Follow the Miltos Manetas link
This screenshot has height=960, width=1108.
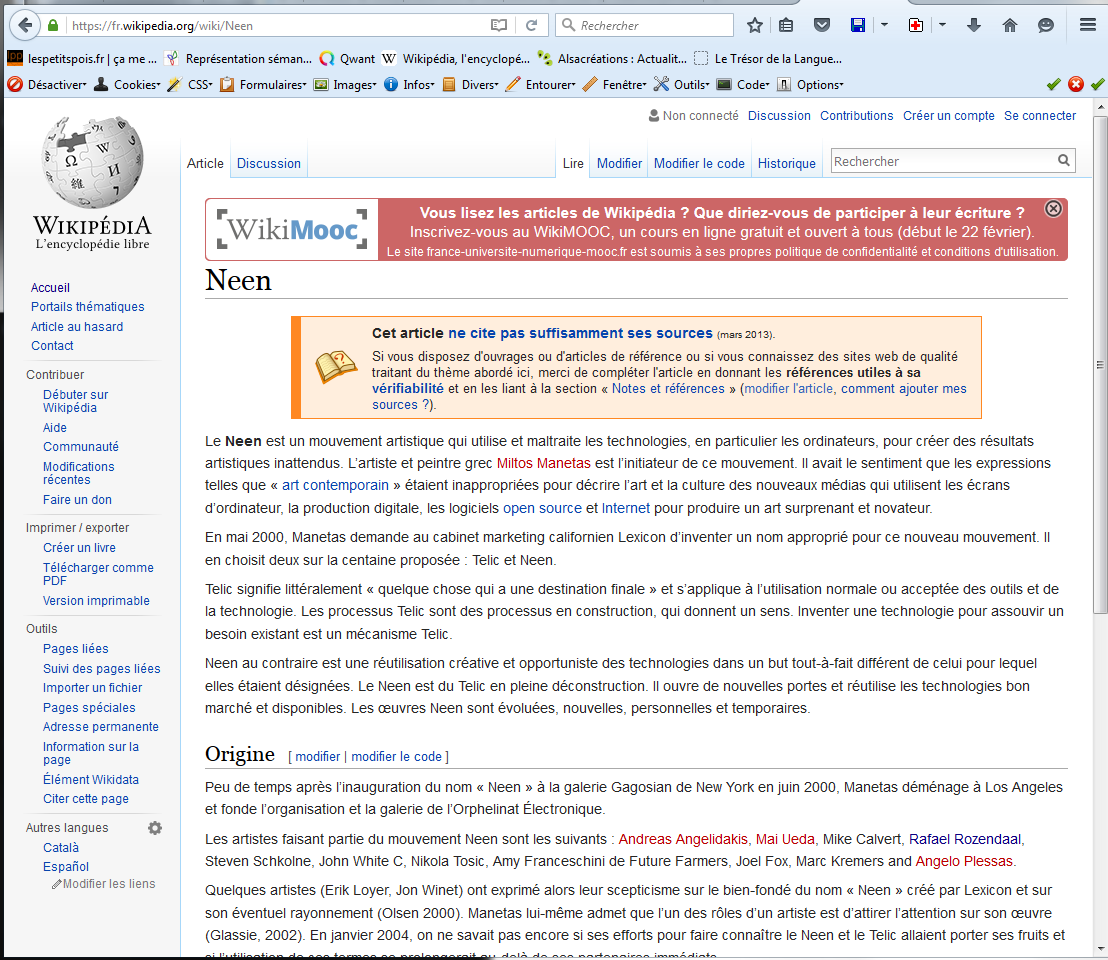pyautogui.click(x=543, y=463)
